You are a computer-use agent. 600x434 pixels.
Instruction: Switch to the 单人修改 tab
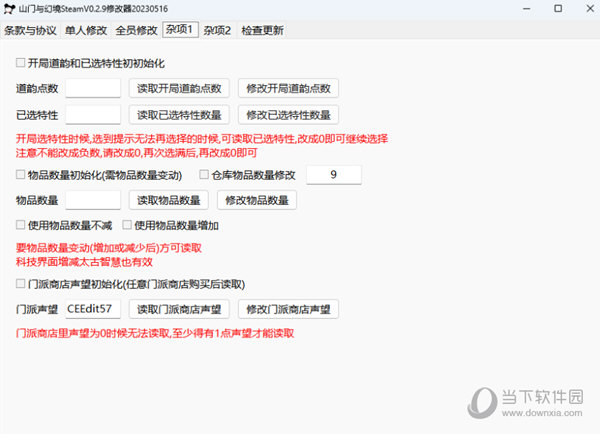[86, 30]
